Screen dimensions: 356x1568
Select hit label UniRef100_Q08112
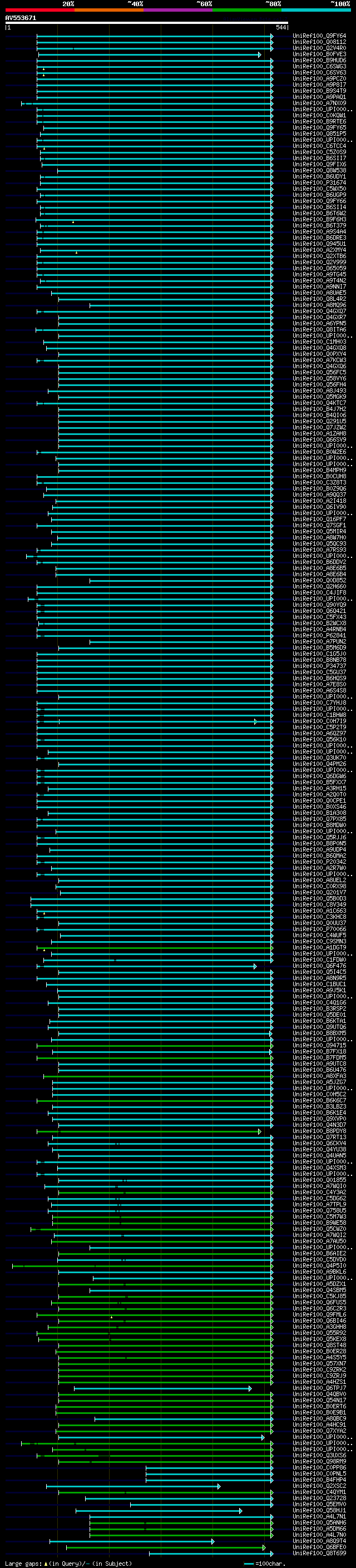coord(319,42)
